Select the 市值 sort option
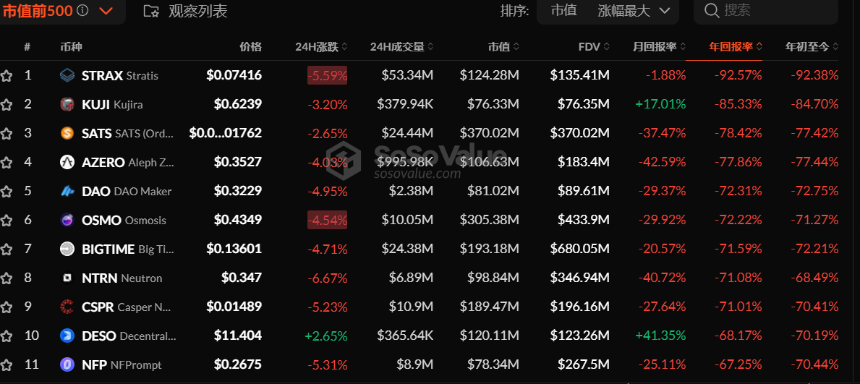The height and width of the screenshot is (384, 860). point(563,10)
